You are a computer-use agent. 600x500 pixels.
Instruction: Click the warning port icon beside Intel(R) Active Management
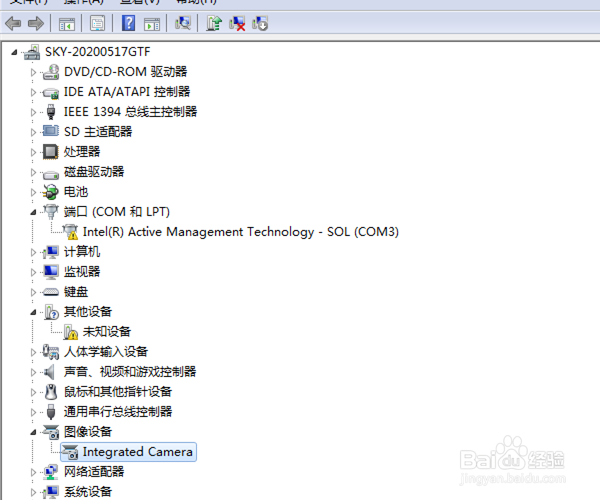(x=70, y=232)
